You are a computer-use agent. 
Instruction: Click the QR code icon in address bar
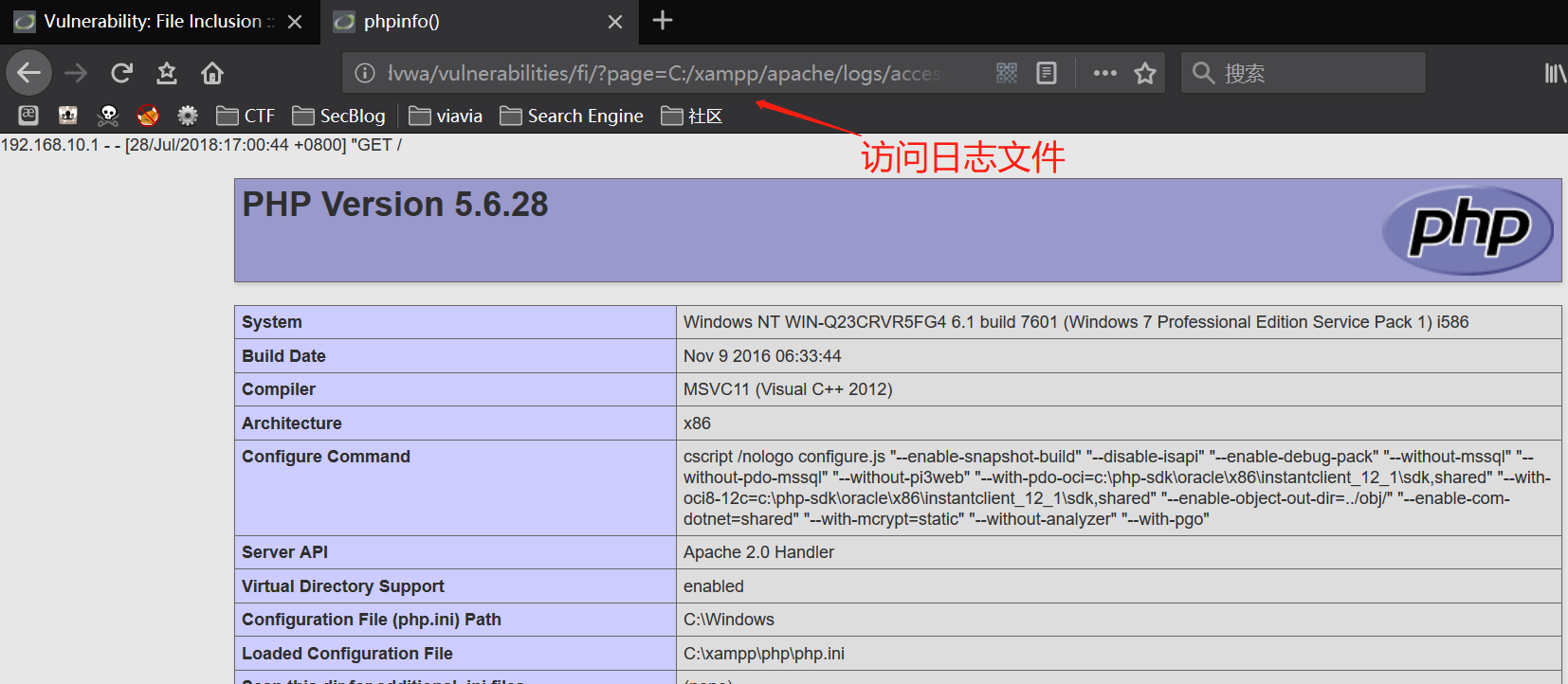[1007, 73]
